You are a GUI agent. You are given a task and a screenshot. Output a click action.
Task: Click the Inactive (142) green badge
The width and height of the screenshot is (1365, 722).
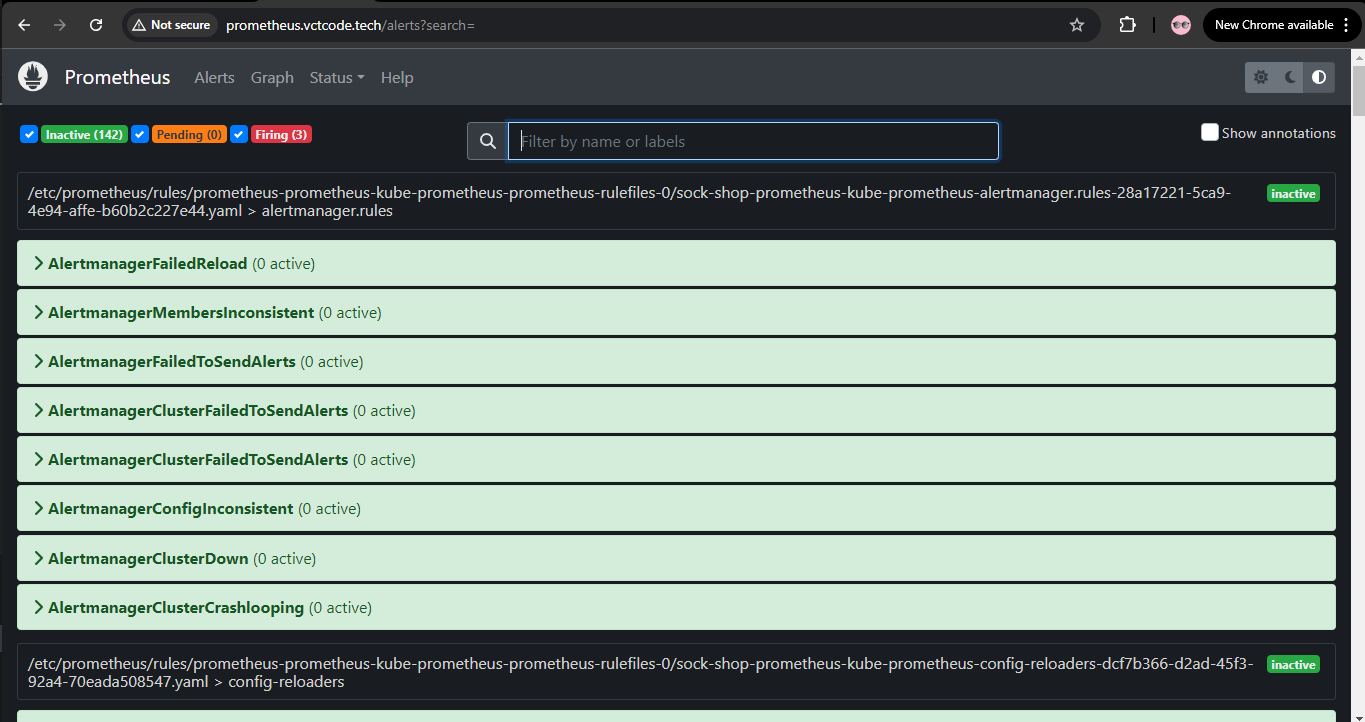[x=84, y=134]
